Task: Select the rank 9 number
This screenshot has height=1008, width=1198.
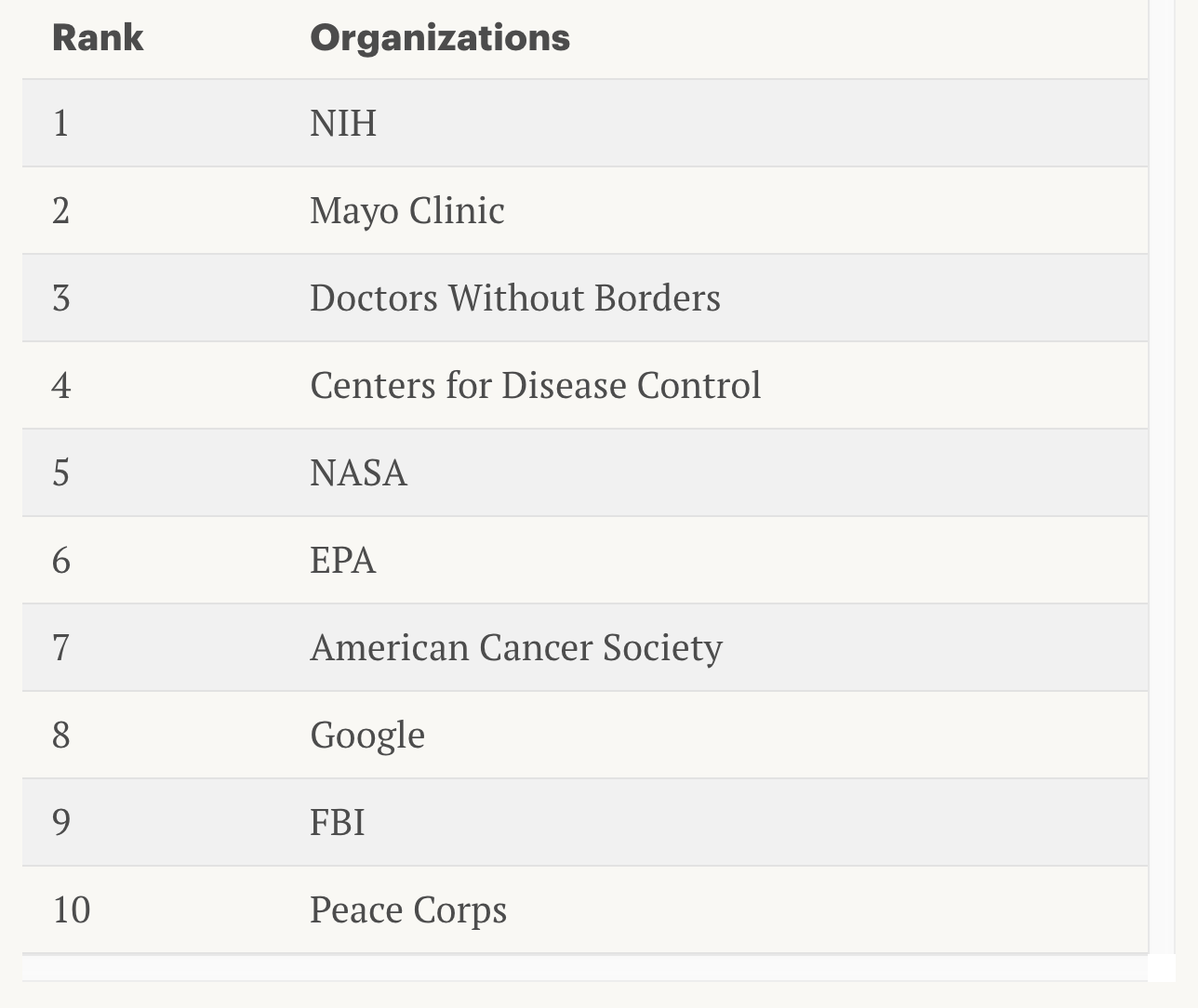Action: coord(60,823)
